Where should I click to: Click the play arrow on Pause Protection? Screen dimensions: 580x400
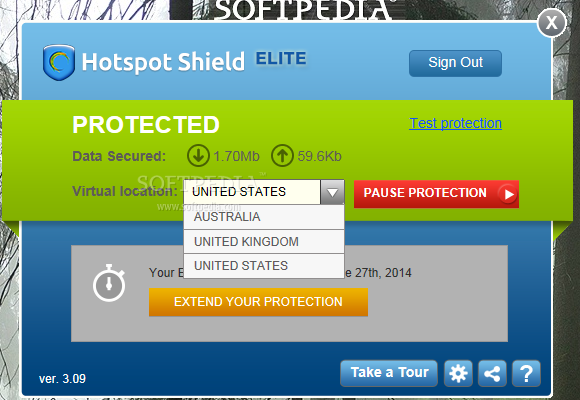tap(508, 194)
